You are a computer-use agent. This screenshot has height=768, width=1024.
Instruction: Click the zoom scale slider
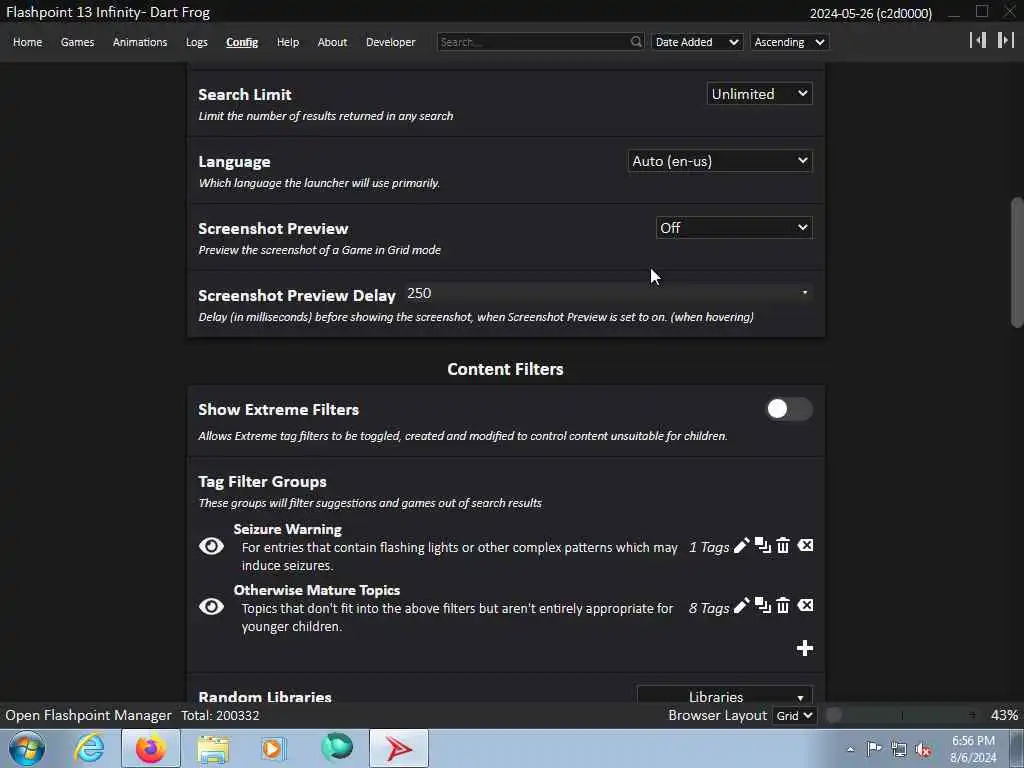pos(903,715)
